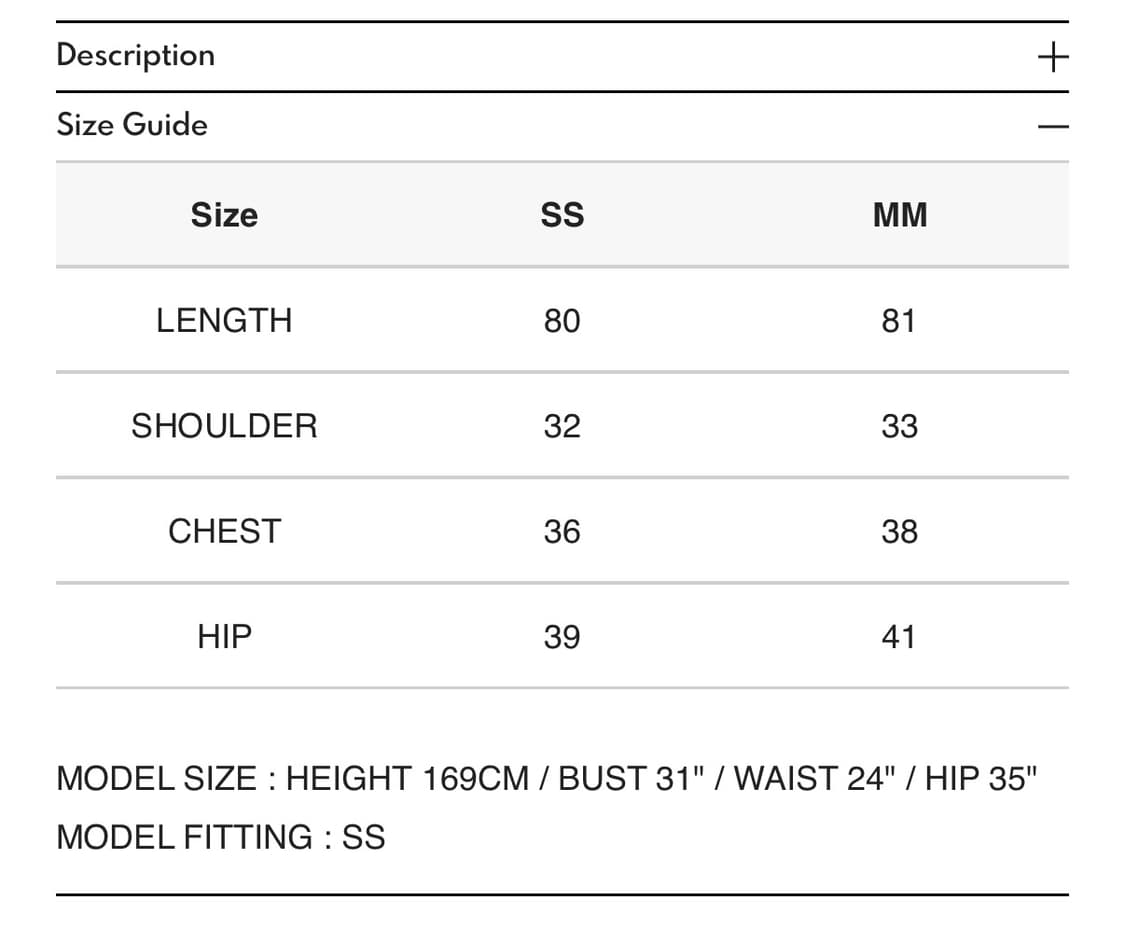Click the SS chest value 36
The width and height of the screenshot is (1125, 926).
coord(562,531)
